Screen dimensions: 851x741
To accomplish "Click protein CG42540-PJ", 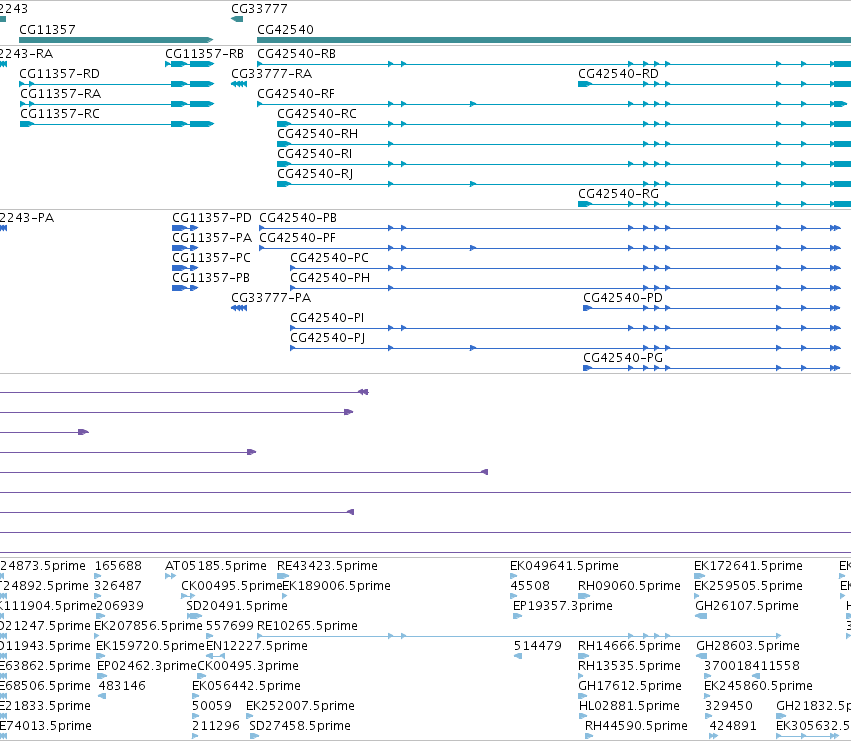I will (328, 338).
